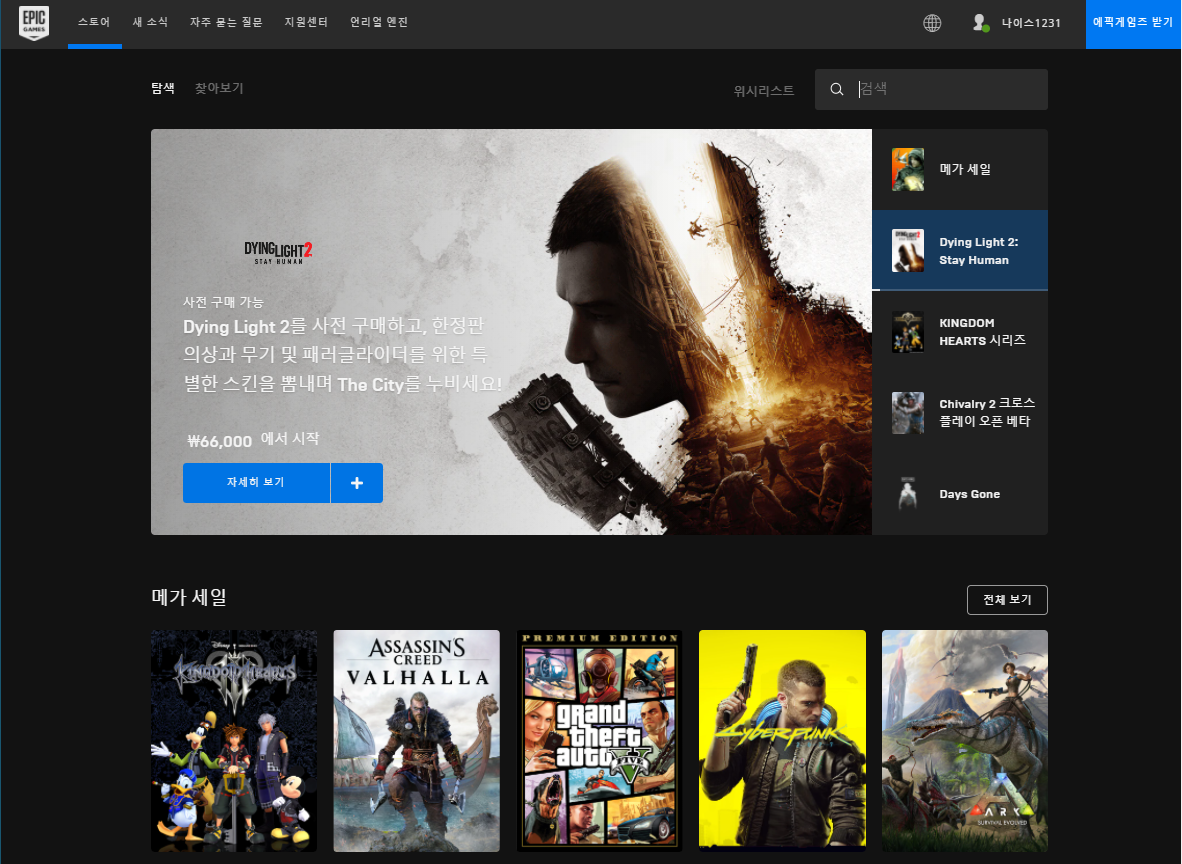Open the Cyberpunk 2077 cover
The height and width of the screenshot is (864, 1182).
[782, 741]
